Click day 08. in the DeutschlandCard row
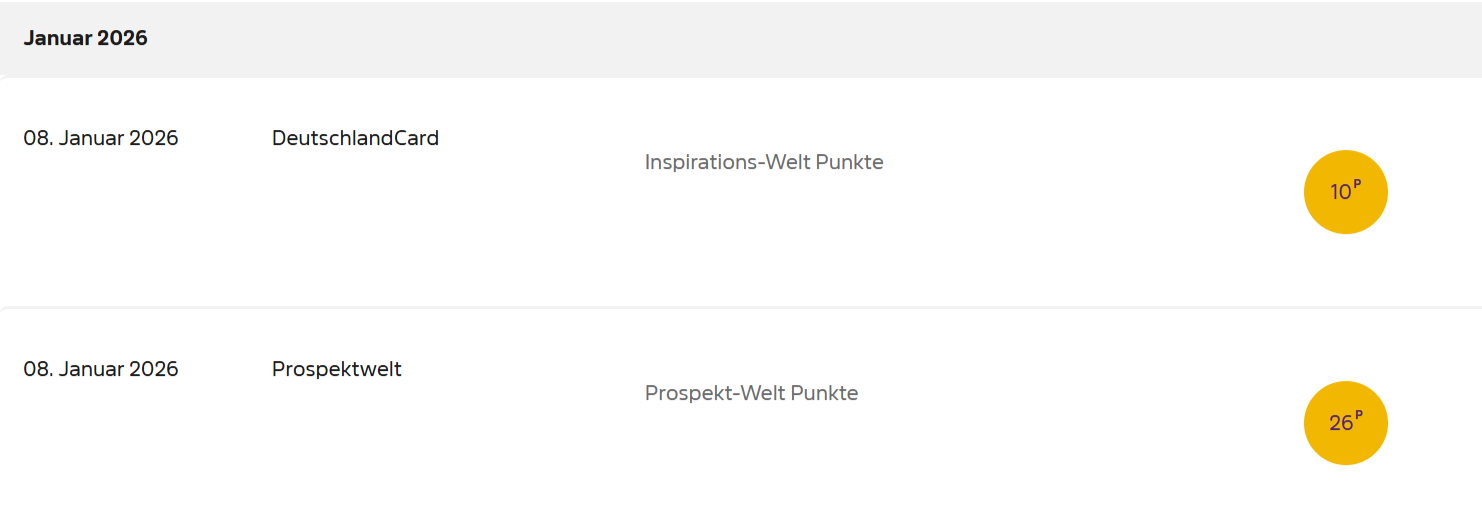Screen dimensions: 1482x523 click(38, 138)
